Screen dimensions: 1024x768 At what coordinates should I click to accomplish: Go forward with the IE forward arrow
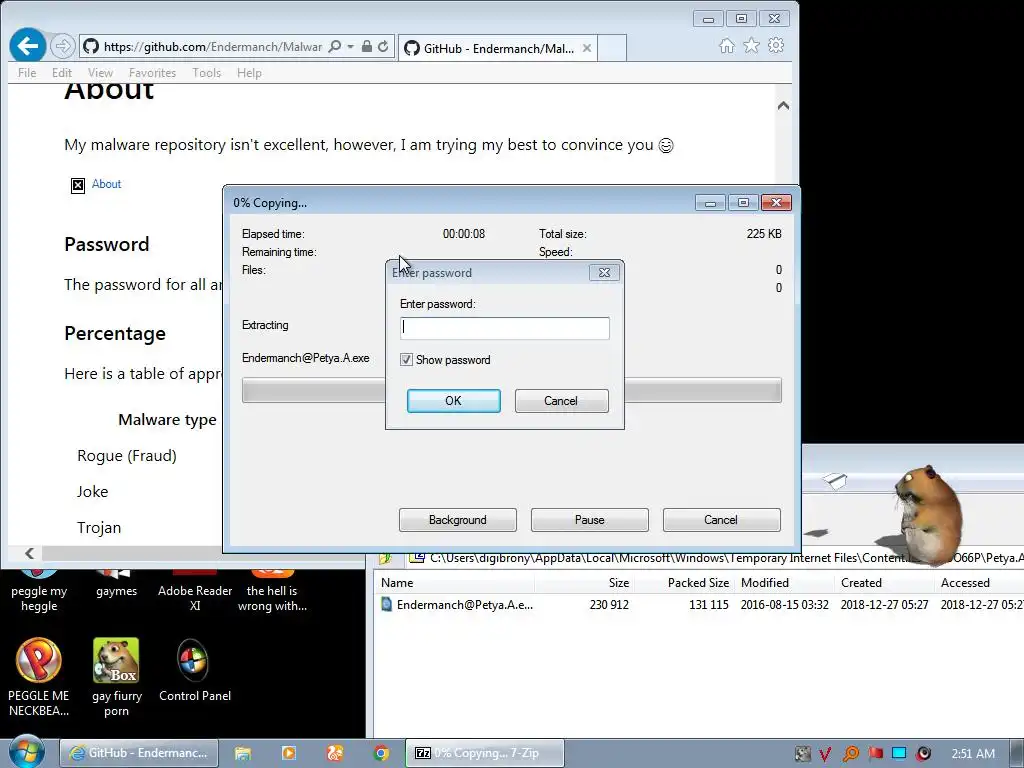(x=62, y=46)
